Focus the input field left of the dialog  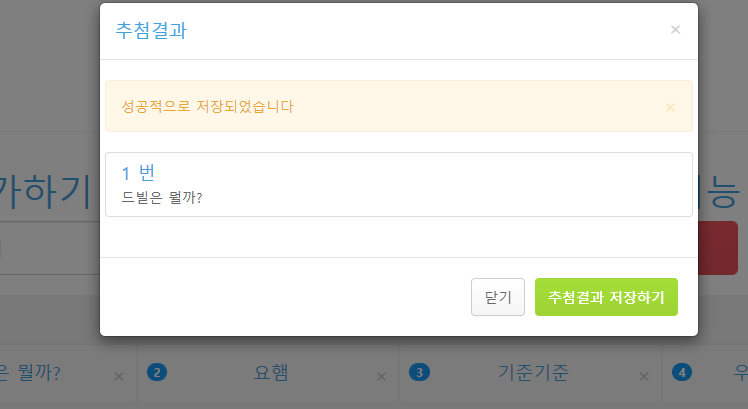50,248
